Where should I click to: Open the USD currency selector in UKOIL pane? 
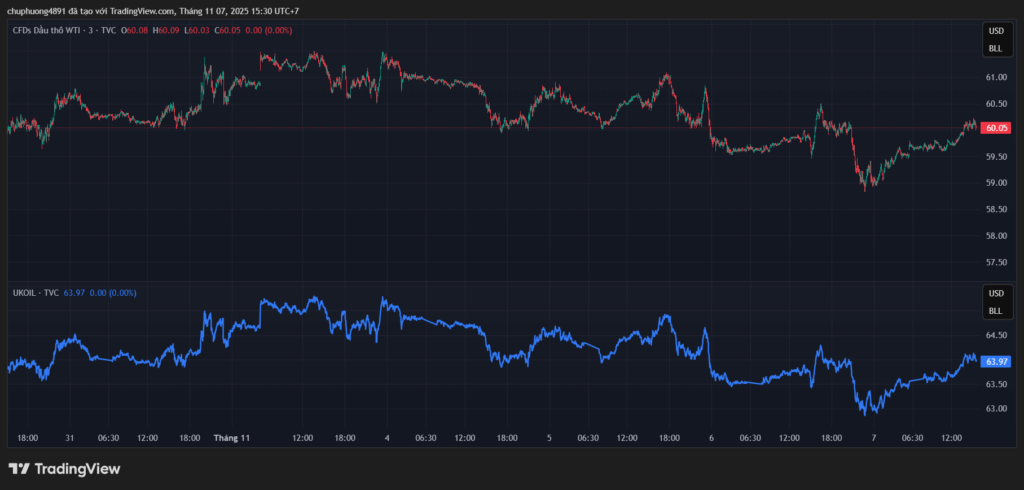pyautogui.click(x=995, y=294)
